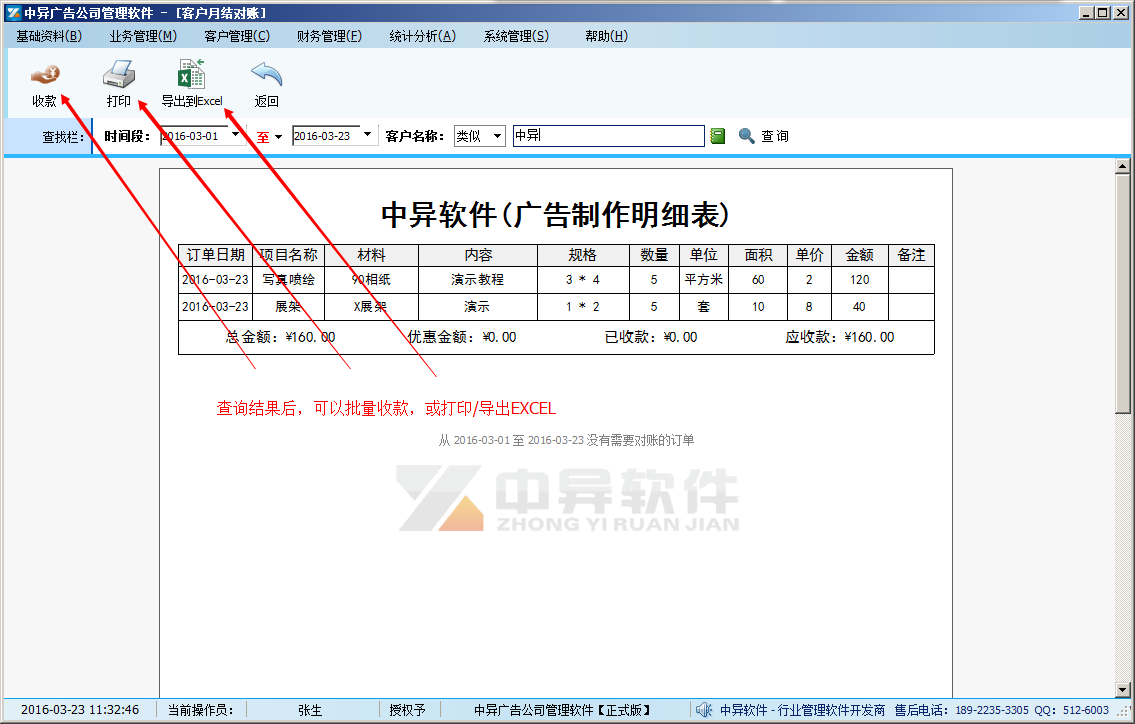Click the 单价 column header
The image size is (1135, 724).
tap(809, 255)
